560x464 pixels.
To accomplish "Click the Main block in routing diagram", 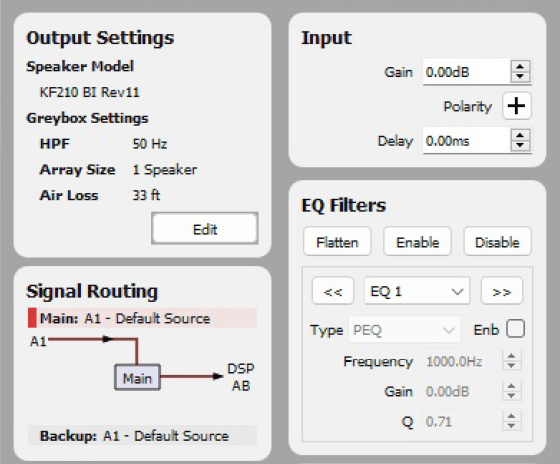I will [138, 378].
